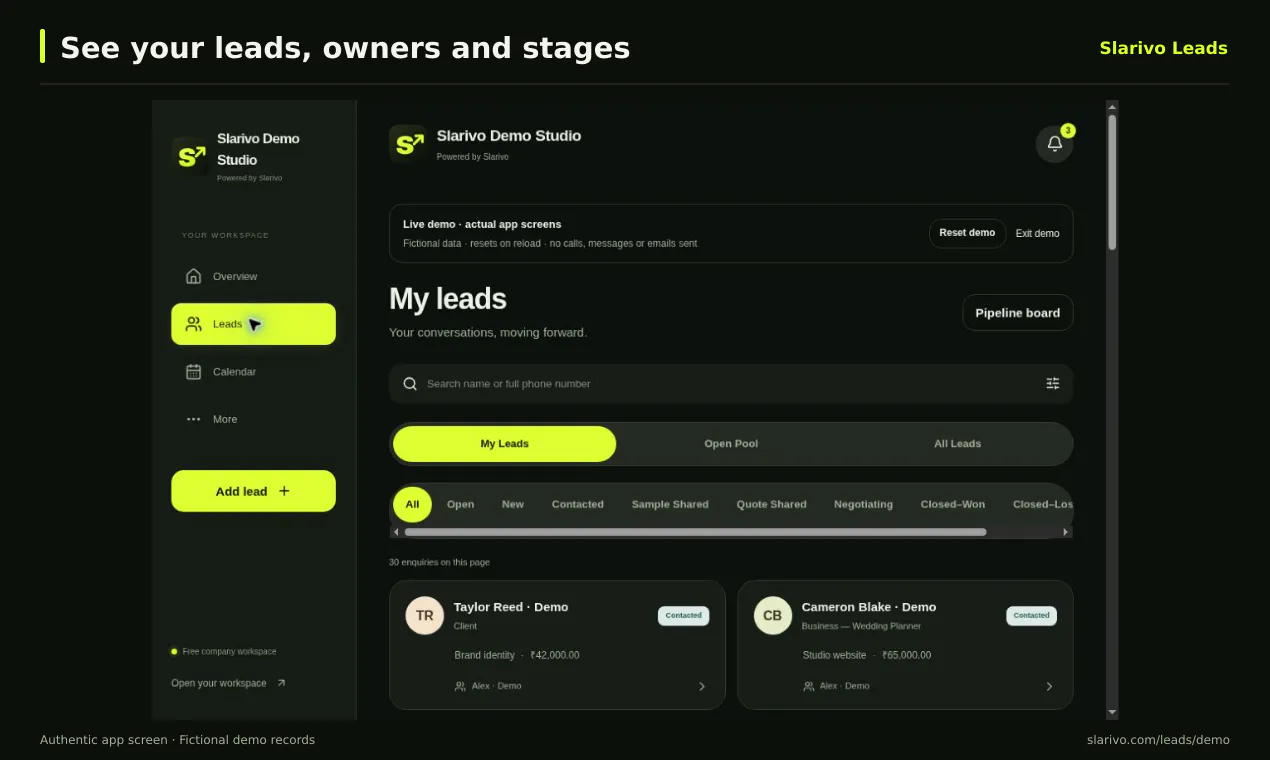Screen dimensions: 1270x760
Task: Click the sidebar Slarivo logo
Action: pyautogui.click(x=190, y=156)
